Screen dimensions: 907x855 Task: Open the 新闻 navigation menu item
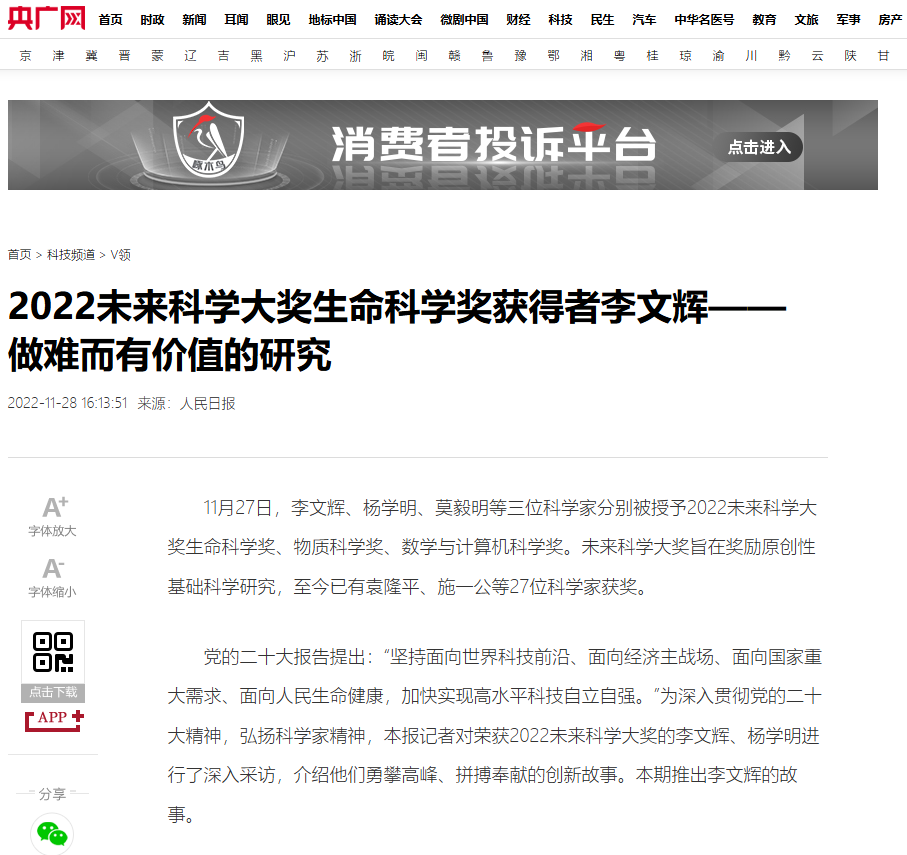(194, 20)
